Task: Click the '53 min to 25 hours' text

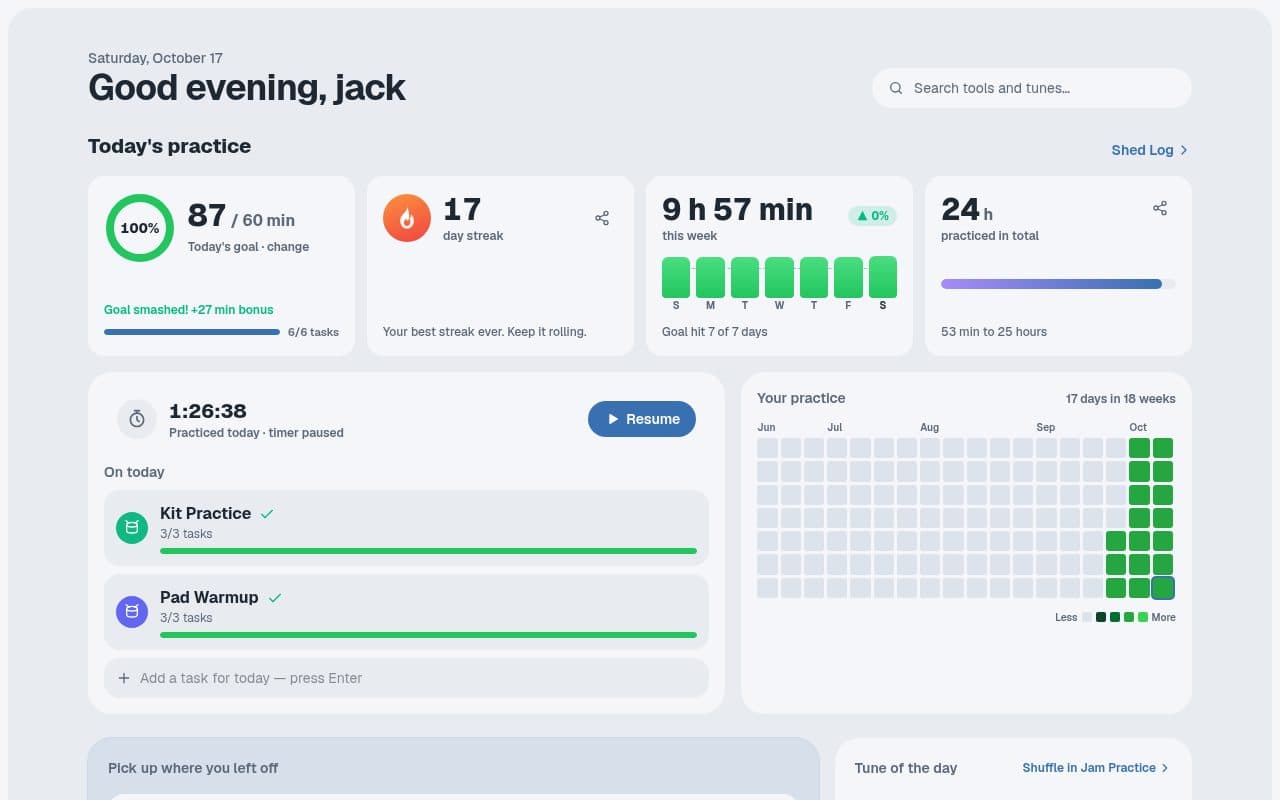Action: coord(994,332)
